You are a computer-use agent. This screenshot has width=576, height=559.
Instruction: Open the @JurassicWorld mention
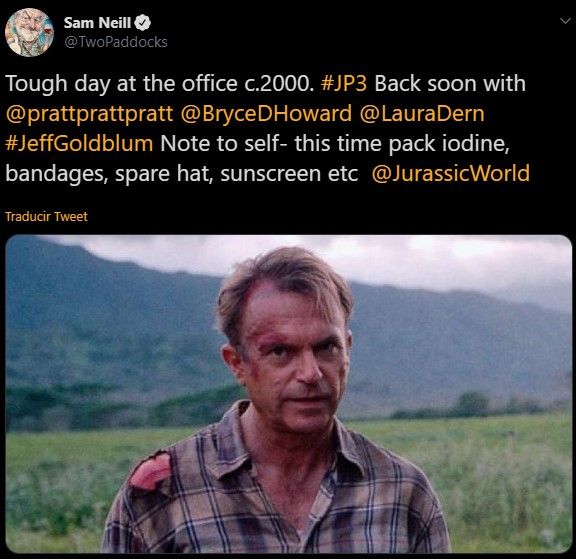[451, 173]
